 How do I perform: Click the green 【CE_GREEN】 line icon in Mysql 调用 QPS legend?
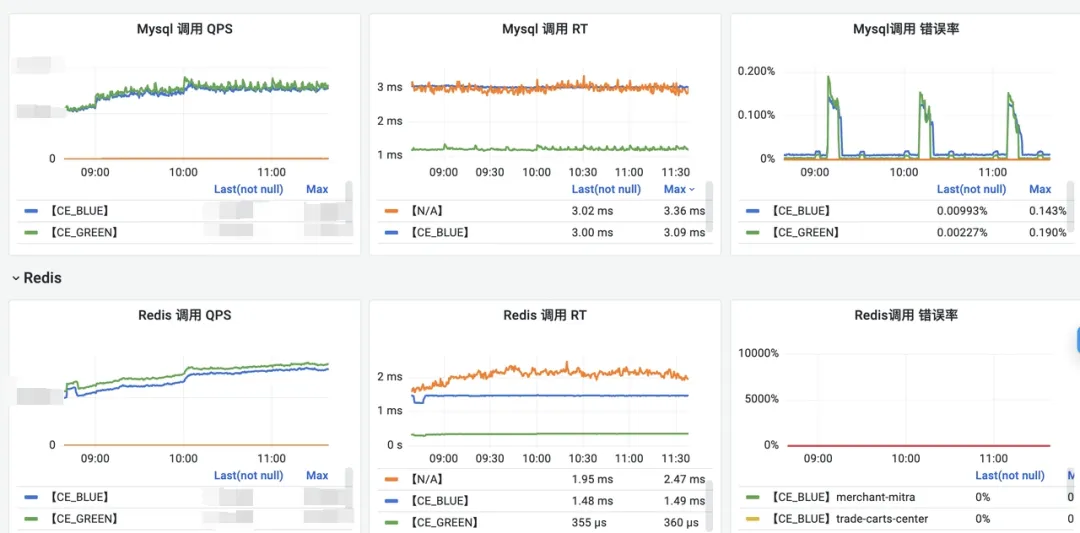[32, 233]
